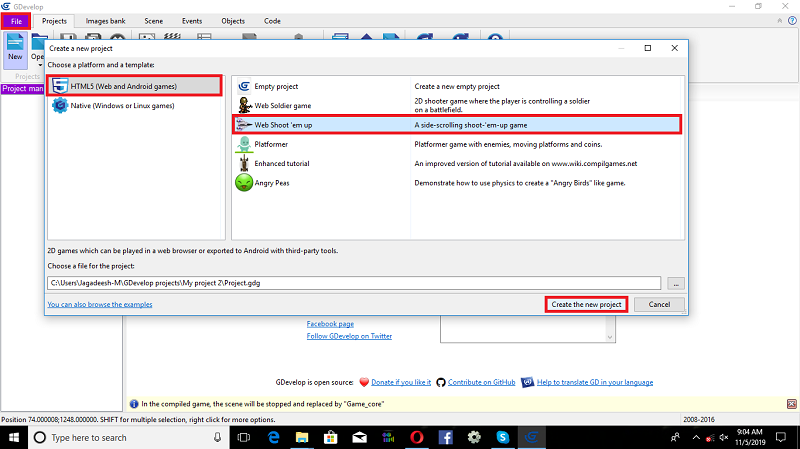The image size is (800, 449).
Task: Open the File menu
Action: click(x=16, y=21)
